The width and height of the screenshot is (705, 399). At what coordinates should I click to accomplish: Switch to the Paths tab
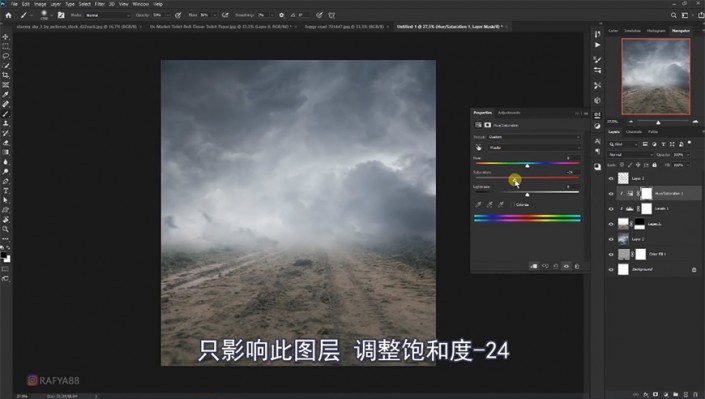[x=653, y=132]
